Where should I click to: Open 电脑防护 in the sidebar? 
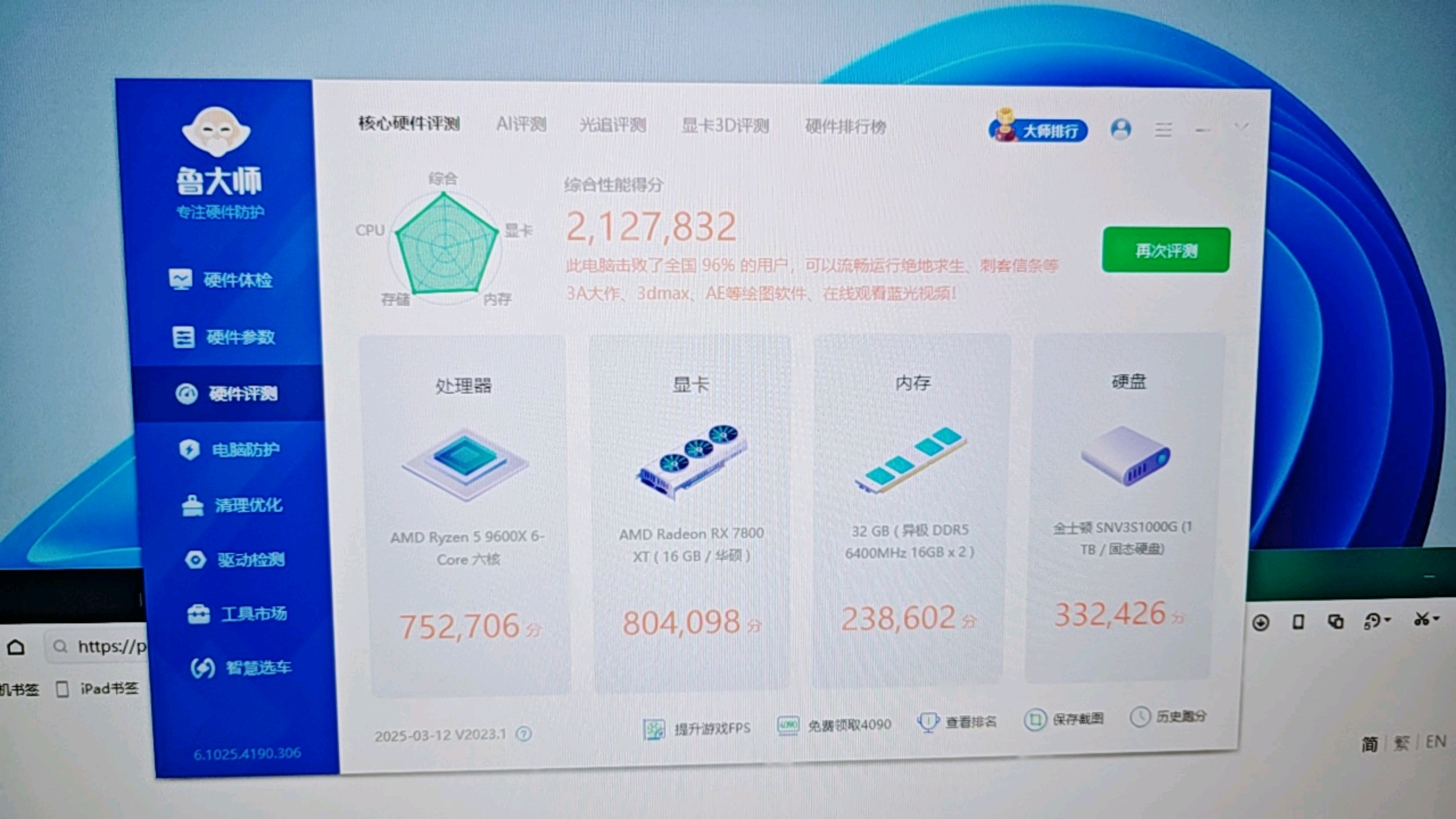click(x=230, y=449)
